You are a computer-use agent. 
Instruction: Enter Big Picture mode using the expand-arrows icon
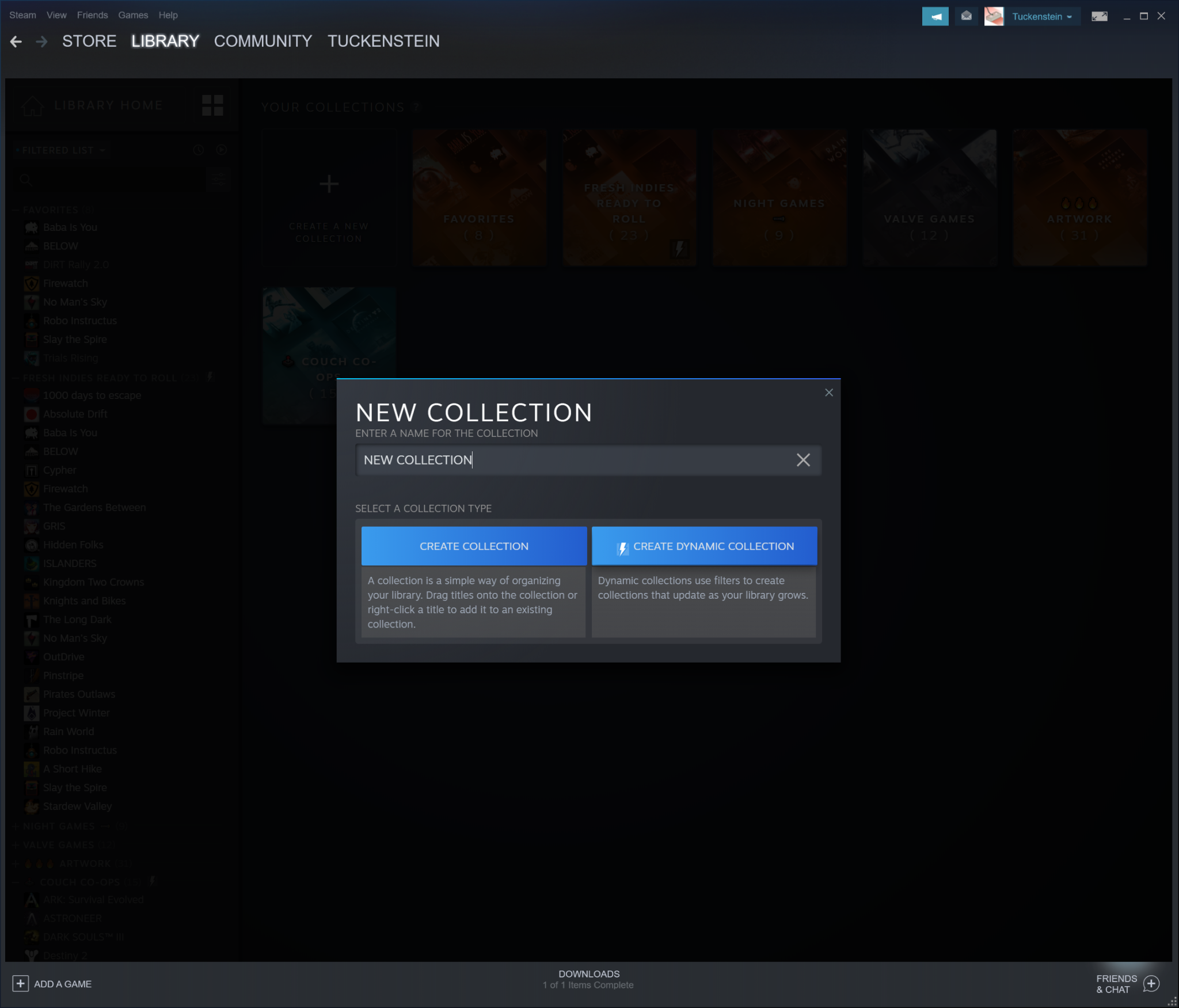pos(1100,16)
